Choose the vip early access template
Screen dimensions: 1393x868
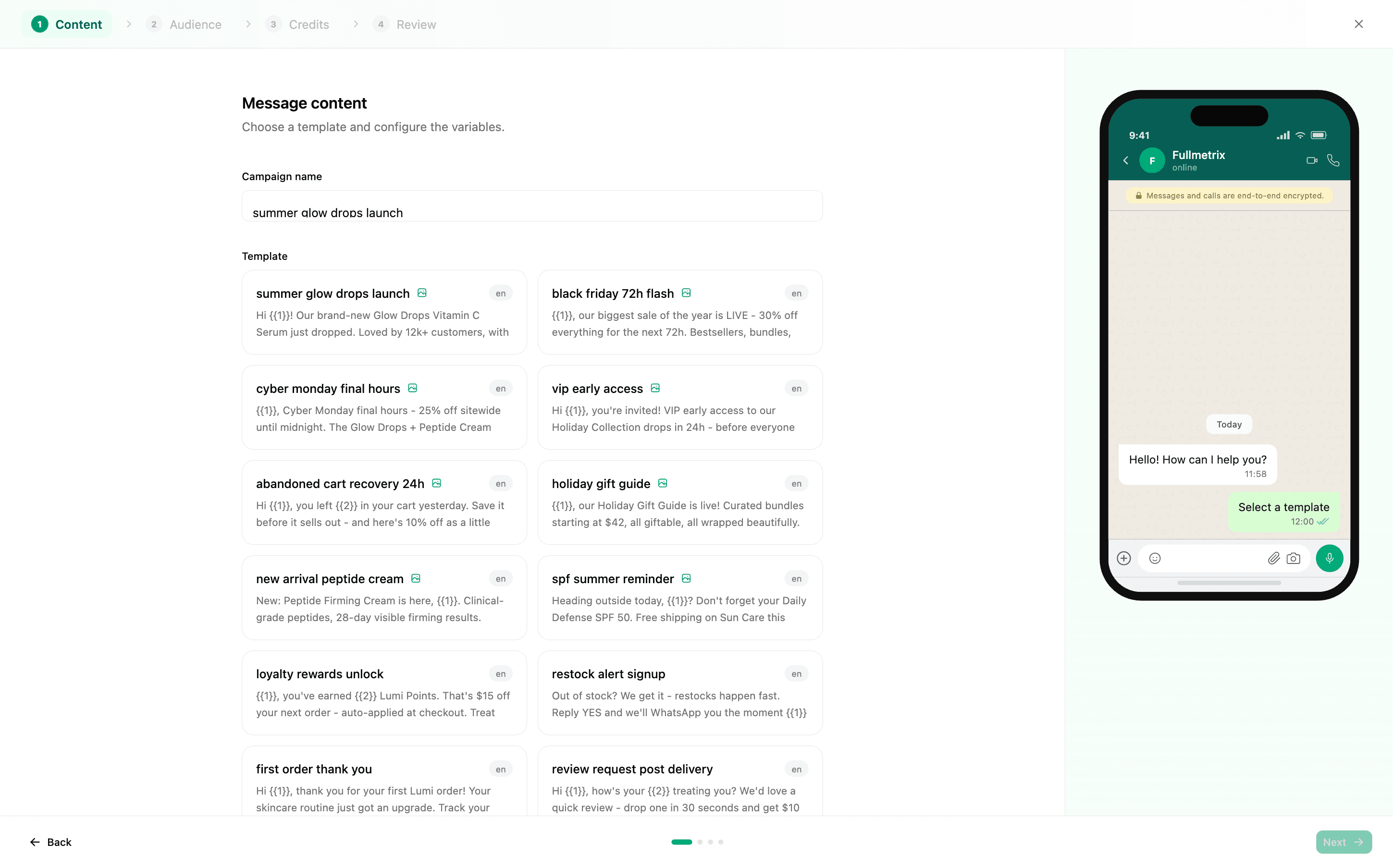click(x=680, y=408)
